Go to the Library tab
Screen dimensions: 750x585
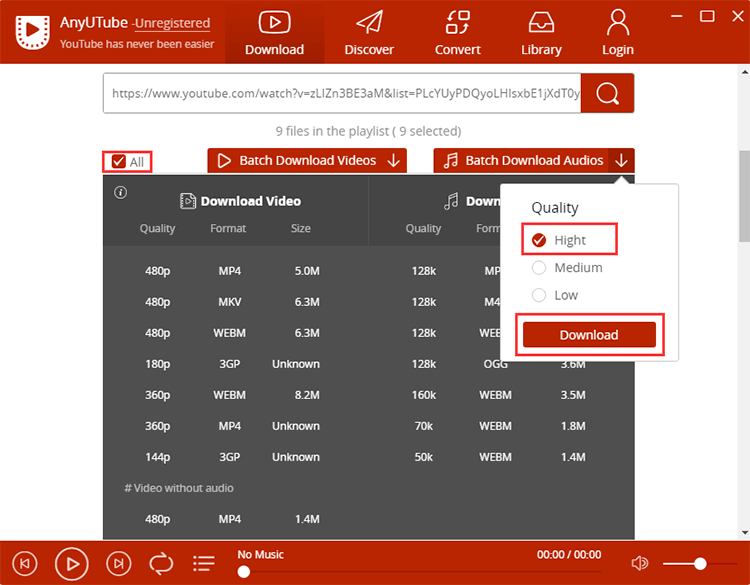tap(541, 33)
